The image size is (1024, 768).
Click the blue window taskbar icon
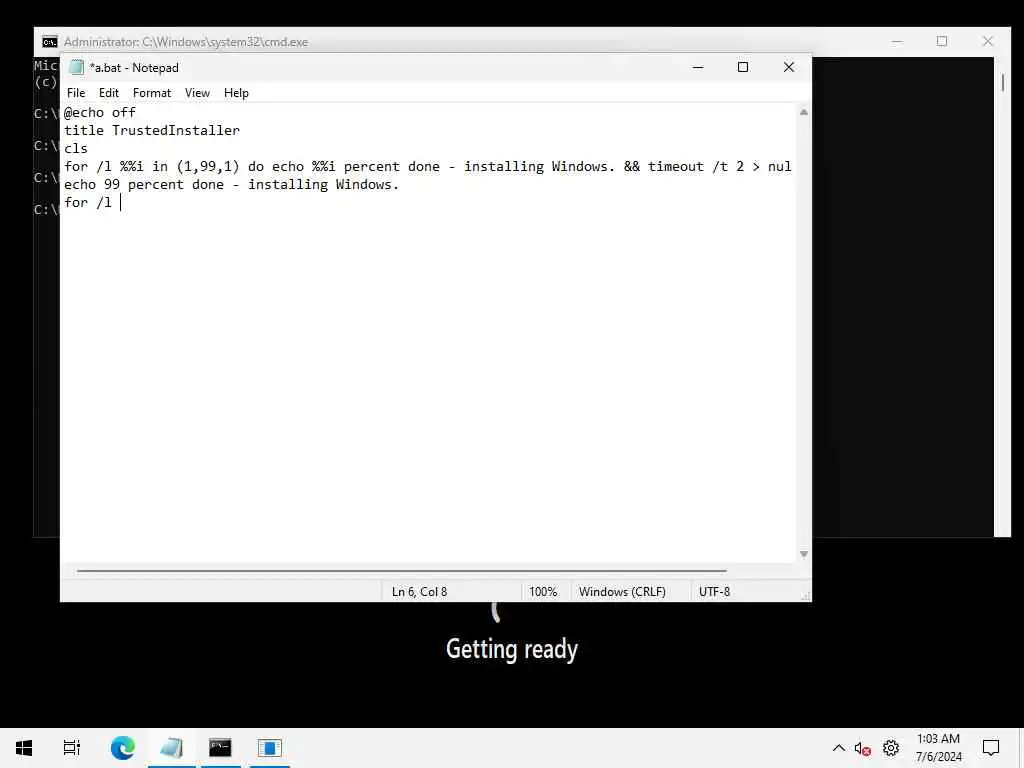tap(269, 748)
